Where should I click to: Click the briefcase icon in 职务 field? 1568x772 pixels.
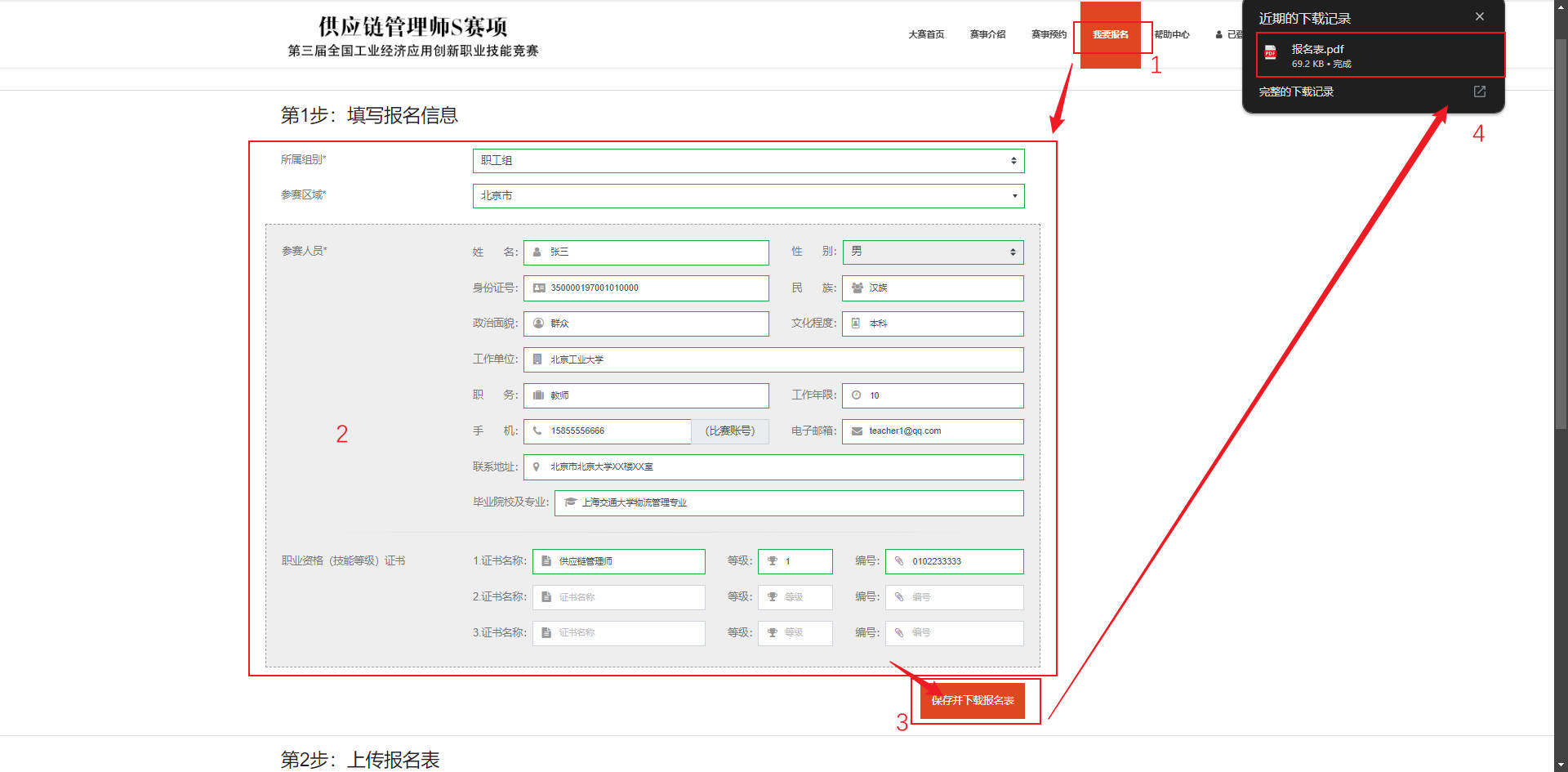tap(538, 395)
